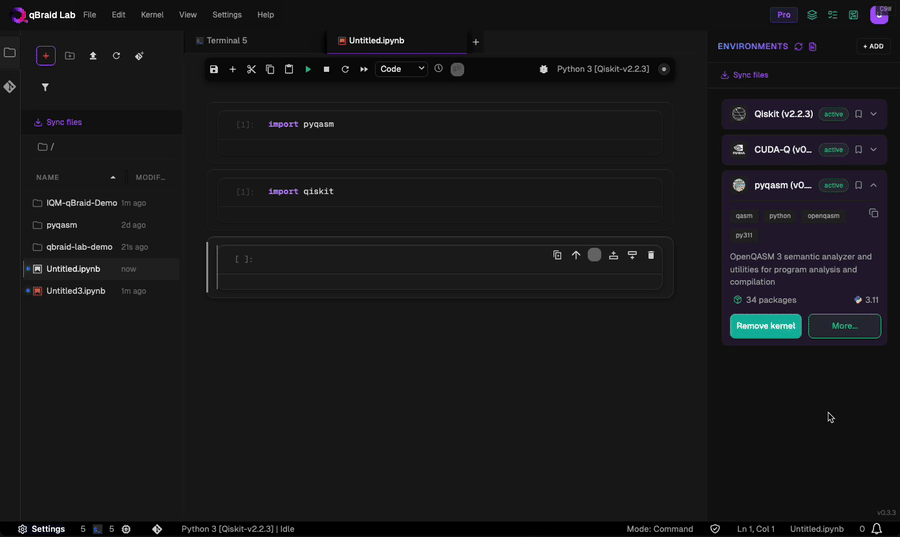Click the kernel status circle indicator
The image size is (900, 537).
point(664,69)
